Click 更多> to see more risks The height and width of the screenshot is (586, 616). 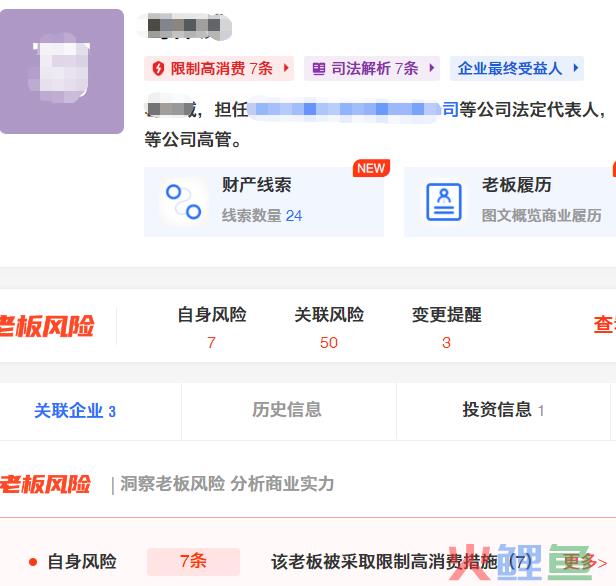coord(585,562)
